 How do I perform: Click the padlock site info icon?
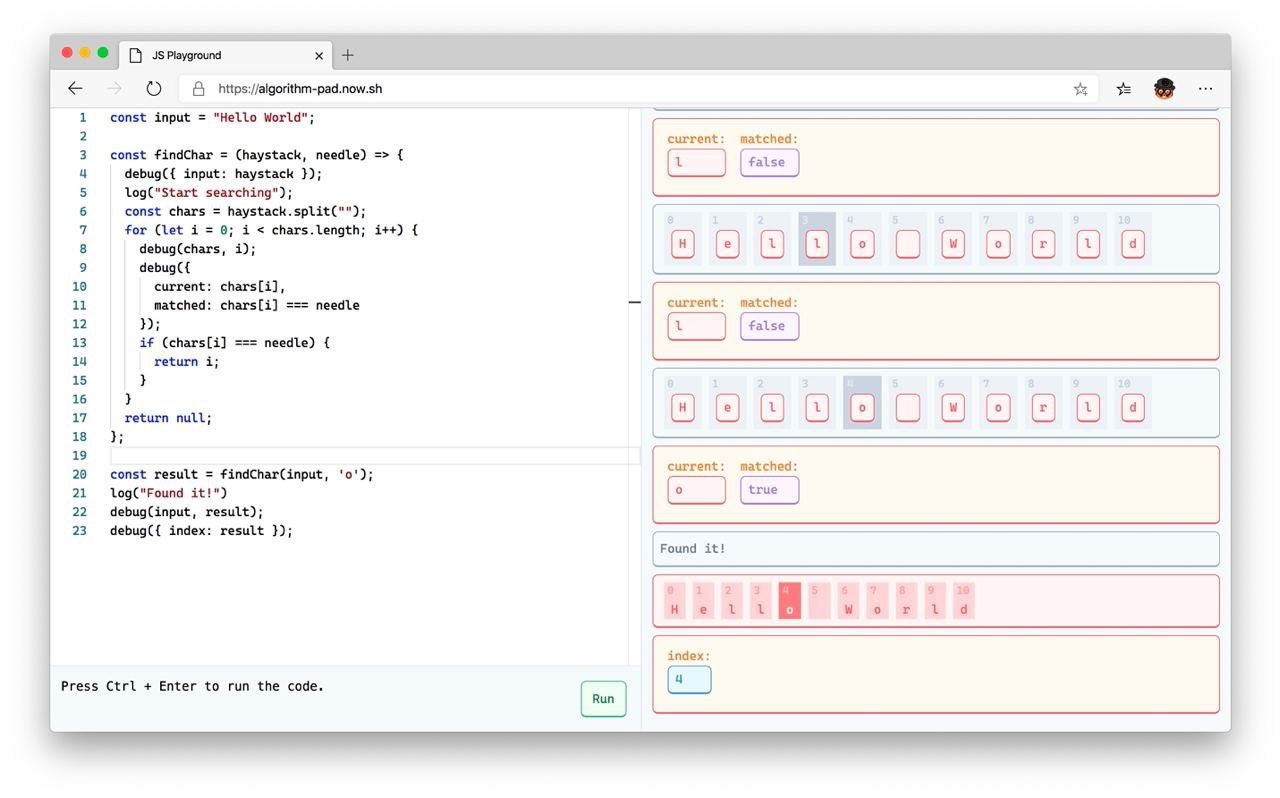pyautogui.click(x=198, y=89)
